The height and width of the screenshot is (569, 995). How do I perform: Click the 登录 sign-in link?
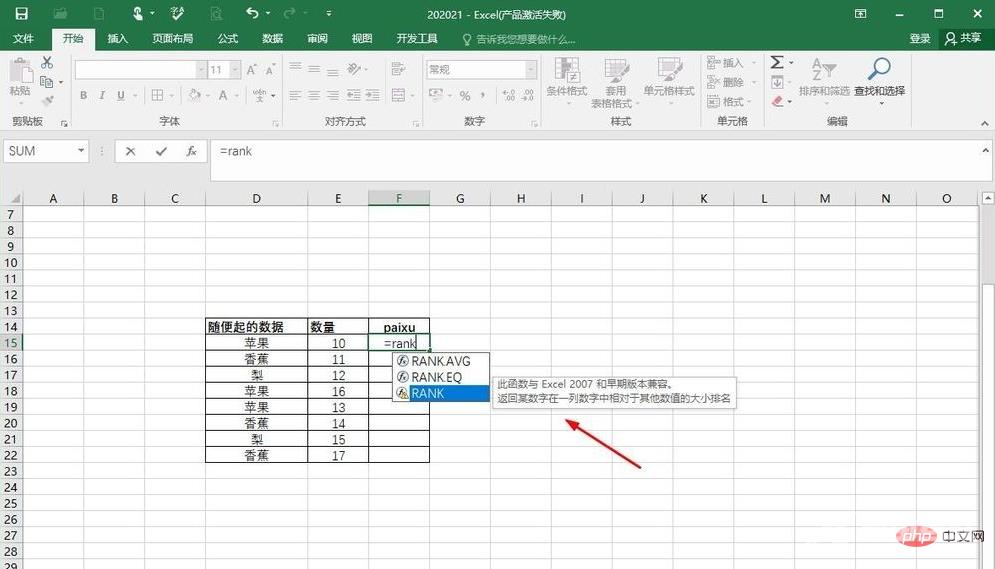tap(920, 39)
